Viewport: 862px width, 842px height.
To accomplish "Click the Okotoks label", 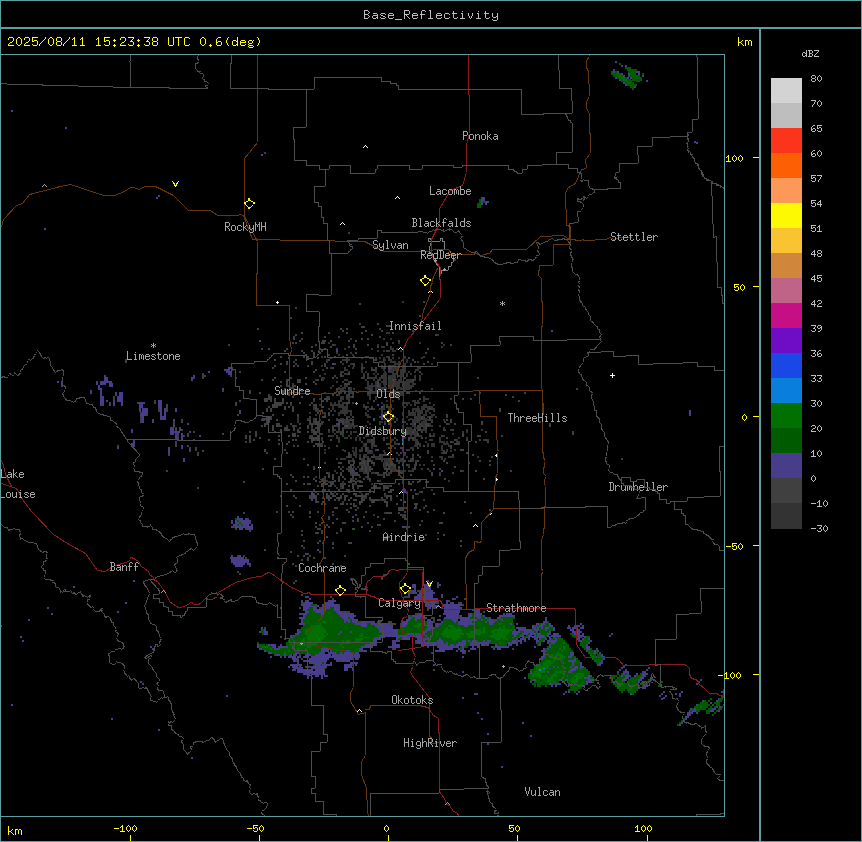I will point(412,700).
